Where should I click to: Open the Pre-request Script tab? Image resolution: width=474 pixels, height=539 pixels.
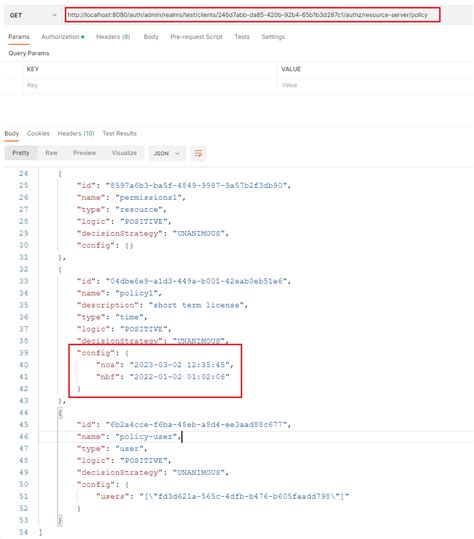point(196,37)
